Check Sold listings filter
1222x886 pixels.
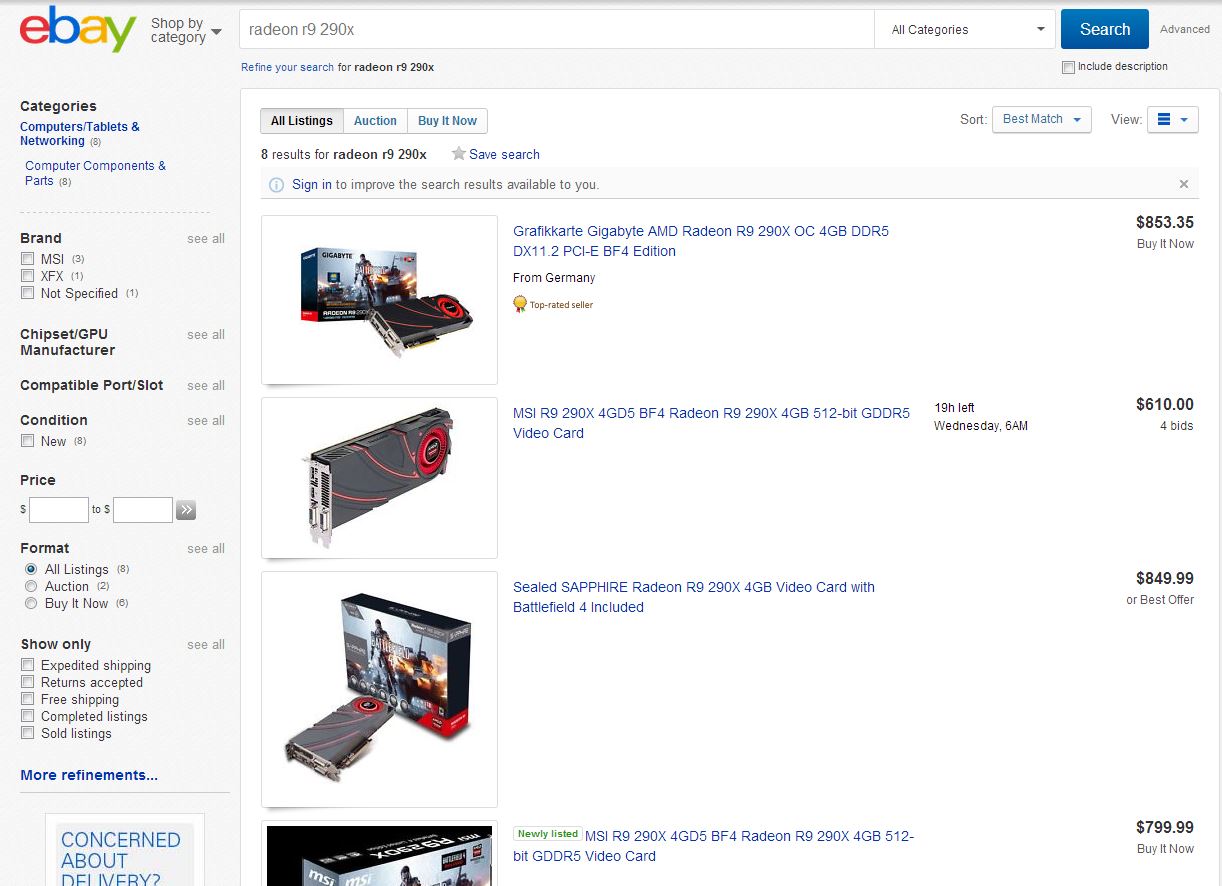[x=28, y=733]
